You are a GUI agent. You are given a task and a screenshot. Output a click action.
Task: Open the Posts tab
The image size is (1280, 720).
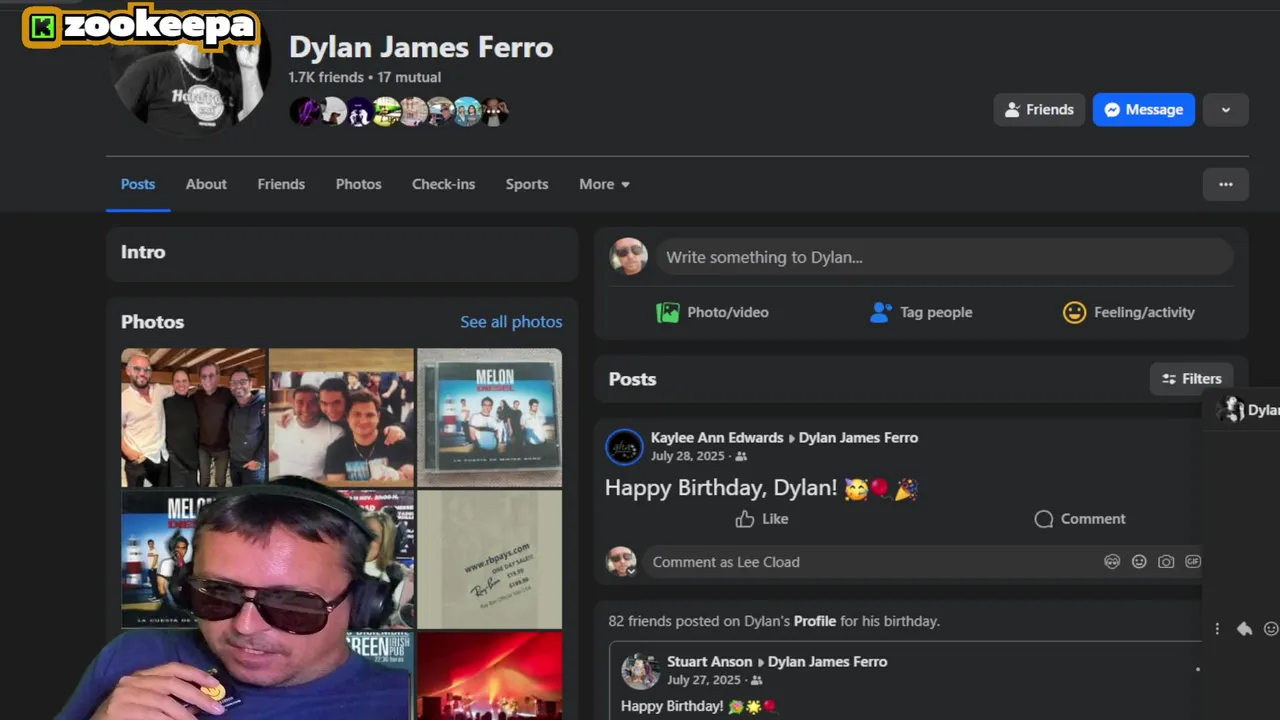(138, 184)
